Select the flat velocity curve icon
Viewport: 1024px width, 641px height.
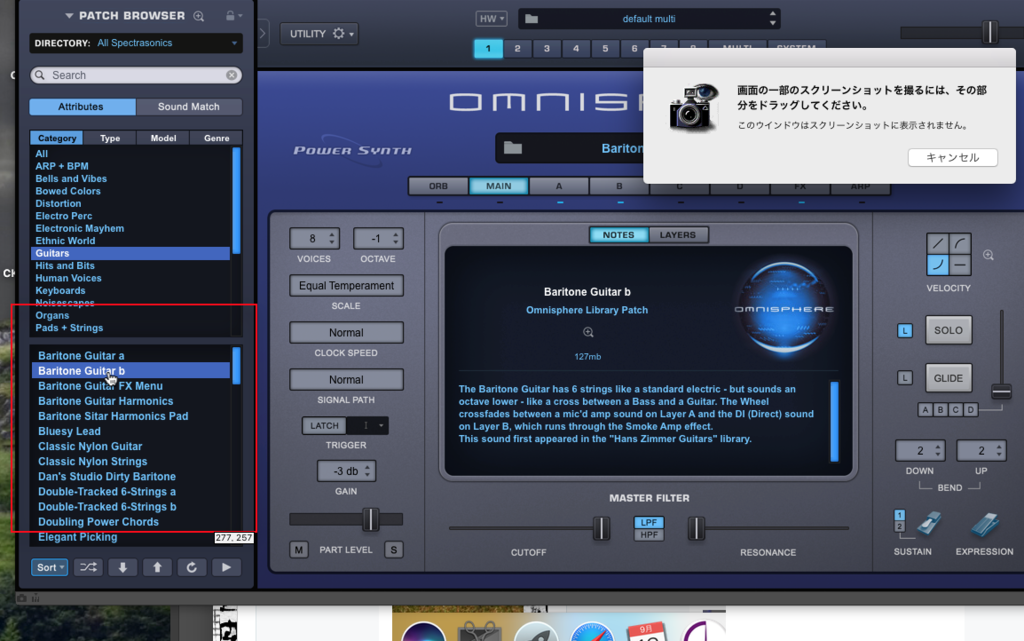click(959, 265)
